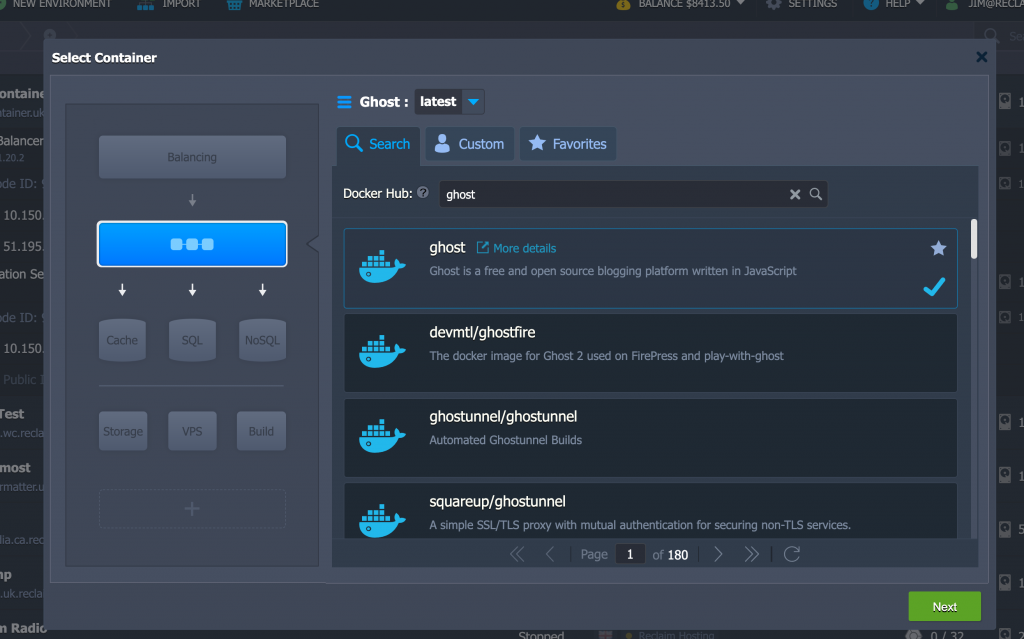The image size is (1024, 639).
Task: Click the Docker whale icon of devmtl/ghostfire
Action: (382, 352)
